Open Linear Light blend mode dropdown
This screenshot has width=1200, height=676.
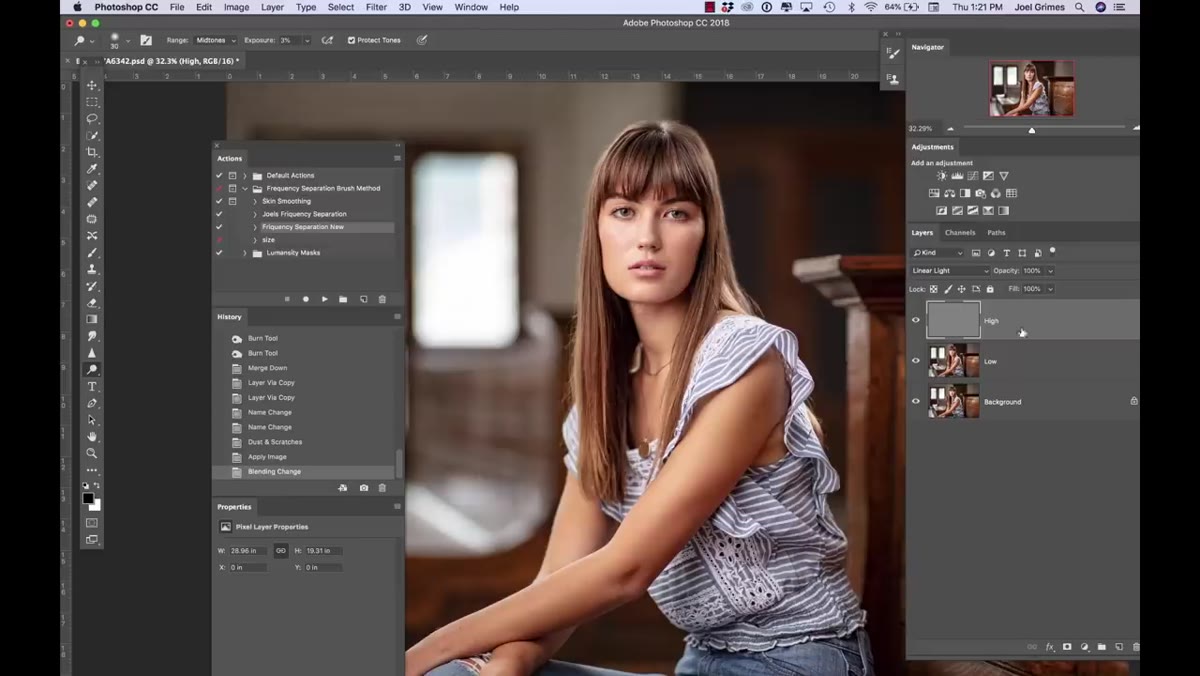pos(950,271)
